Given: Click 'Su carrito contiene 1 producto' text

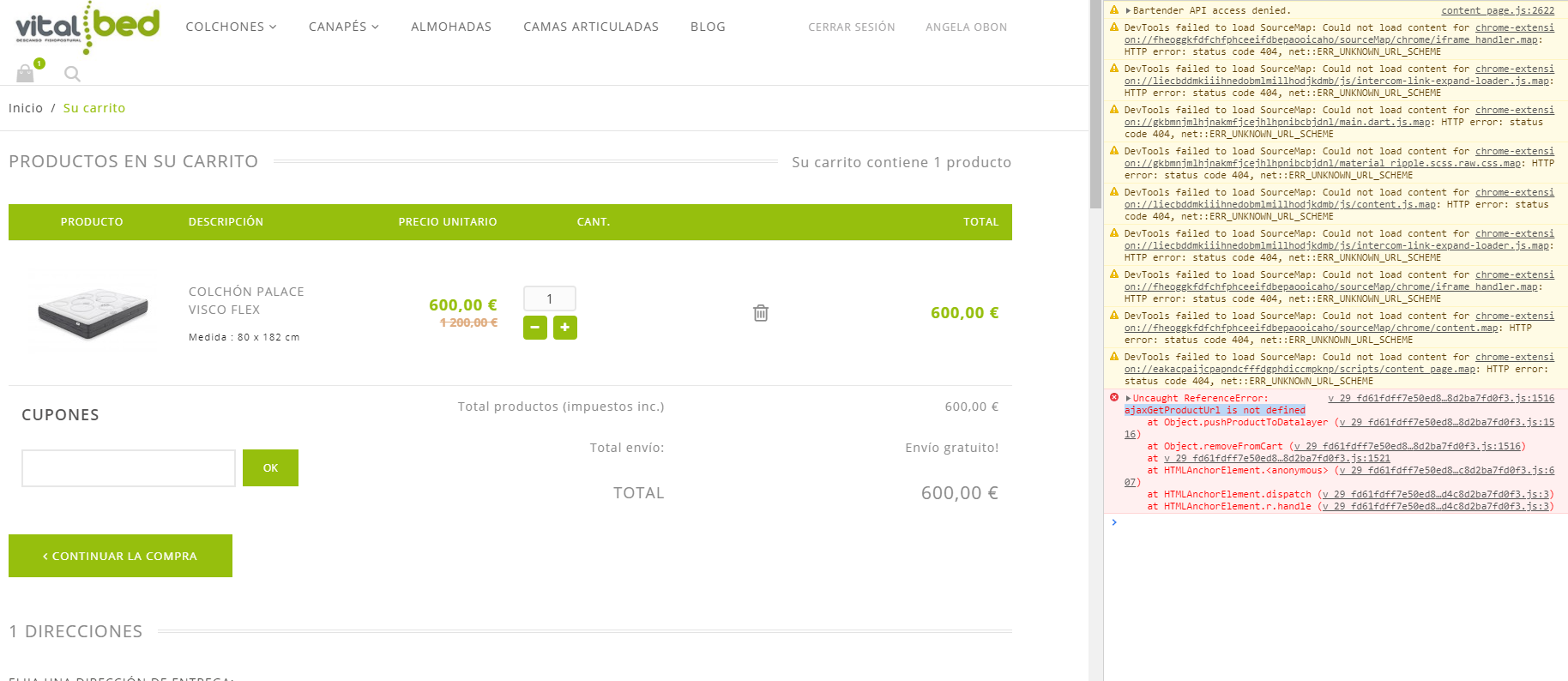Looking at the screenshot, I should [x=902, y=162].
